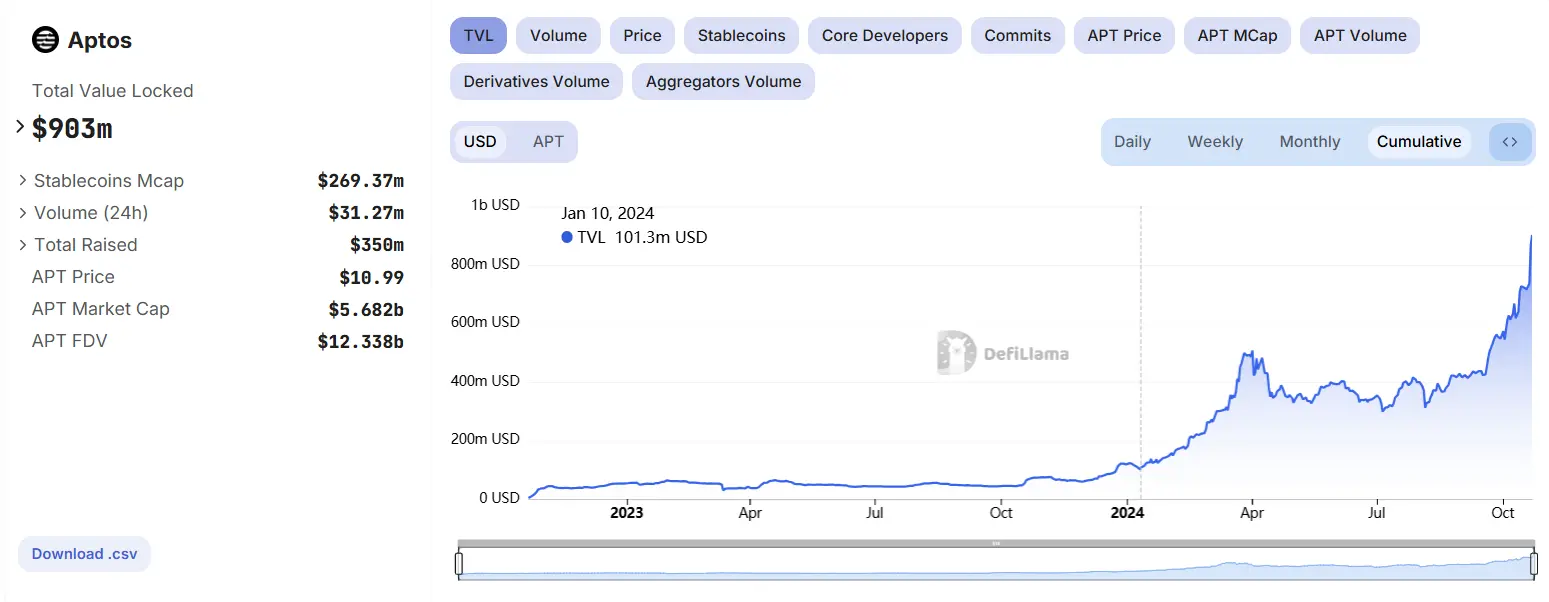Select the Monthly view tab
Screen dimensions: 1549x602
click(x=1309, y=142)
